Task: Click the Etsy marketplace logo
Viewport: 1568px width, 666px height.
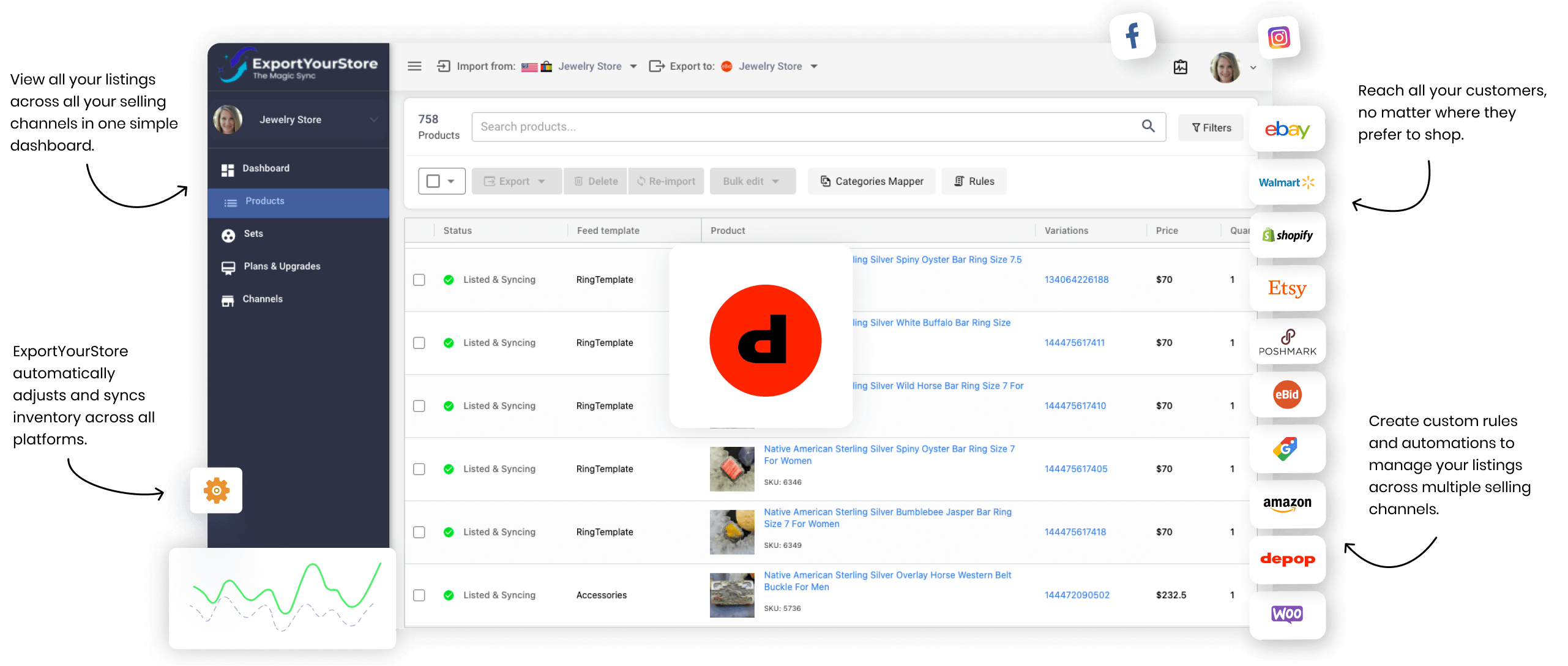Action: pos(1286,288)
